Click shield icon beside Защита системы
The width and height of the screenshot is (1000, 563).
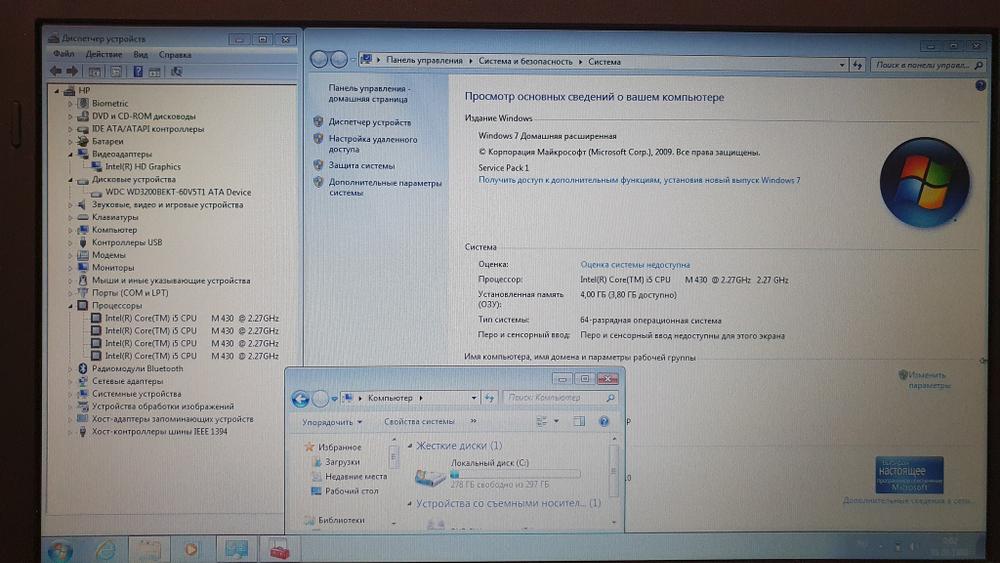318,165
